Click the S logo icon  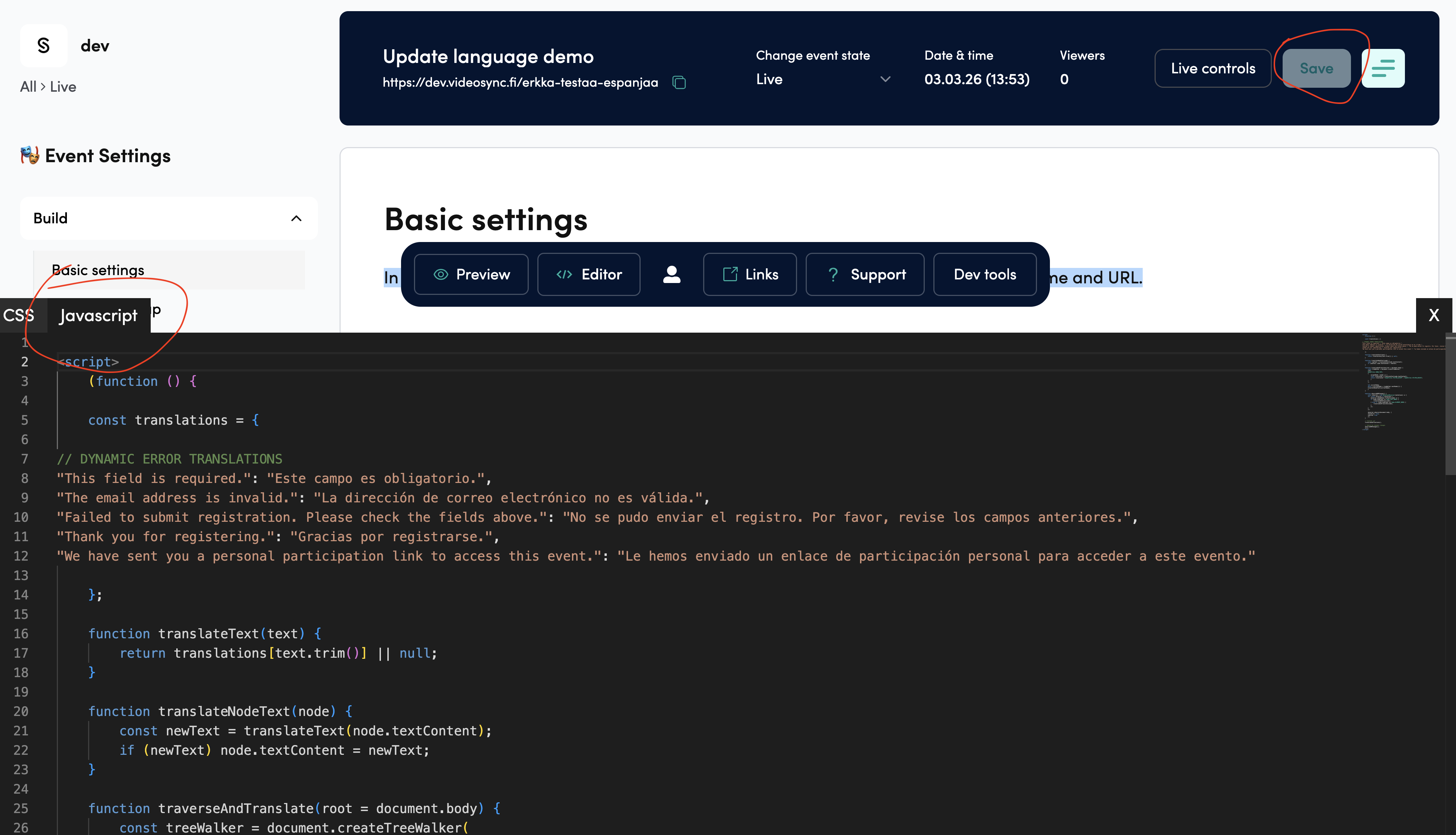(44, 46)
